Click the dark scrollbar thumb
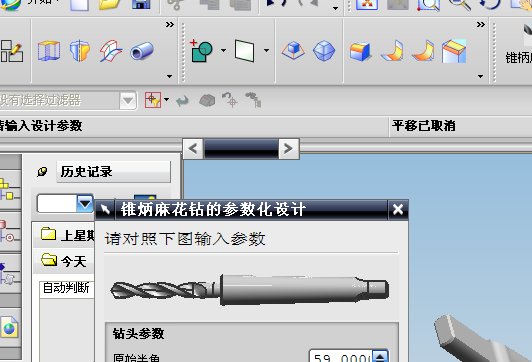Viewport: 532px width, 362px height. [x=241, y=149]
